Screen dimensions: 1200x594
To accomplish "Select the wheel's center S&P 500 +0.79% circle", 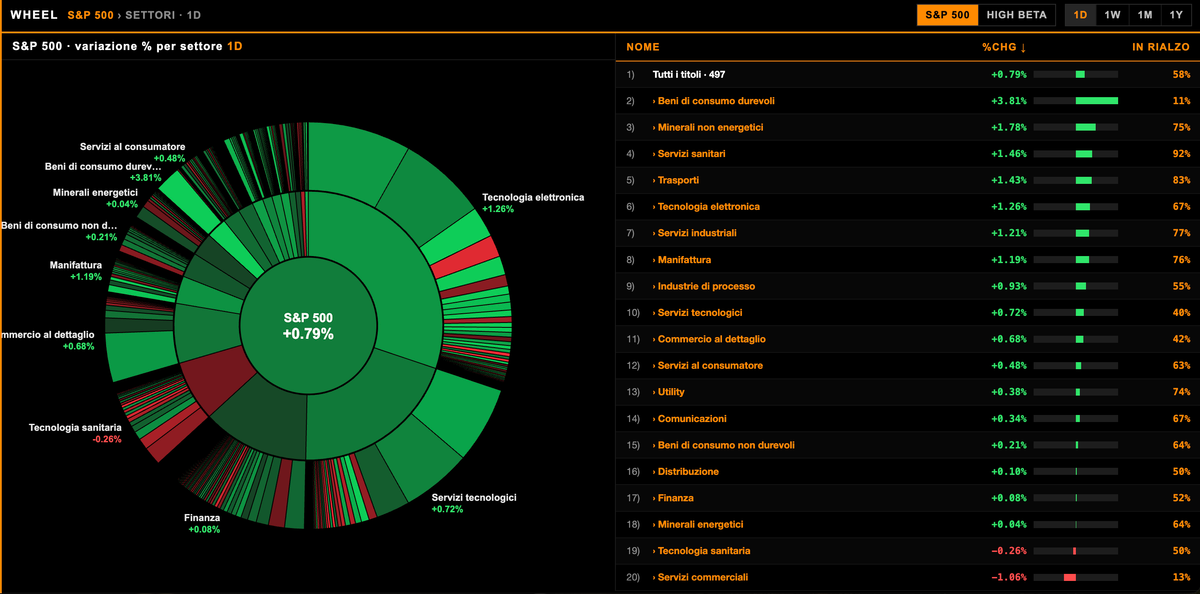I will (308, 326).
